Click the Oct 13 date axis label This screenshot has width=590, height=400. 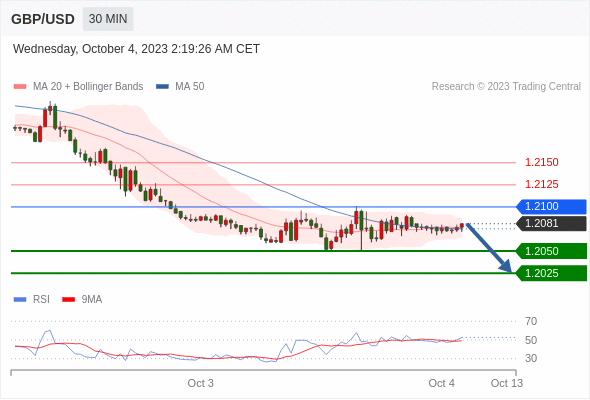[507, 383]
